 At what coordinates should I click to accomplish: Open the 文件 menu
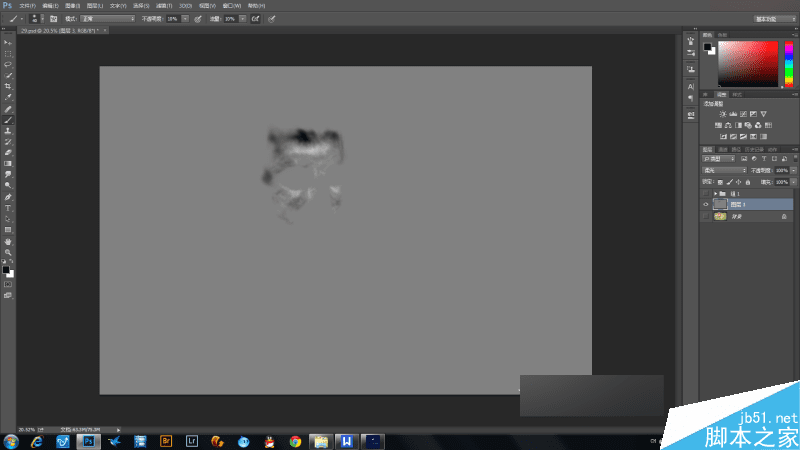click(x=28, y=6)
